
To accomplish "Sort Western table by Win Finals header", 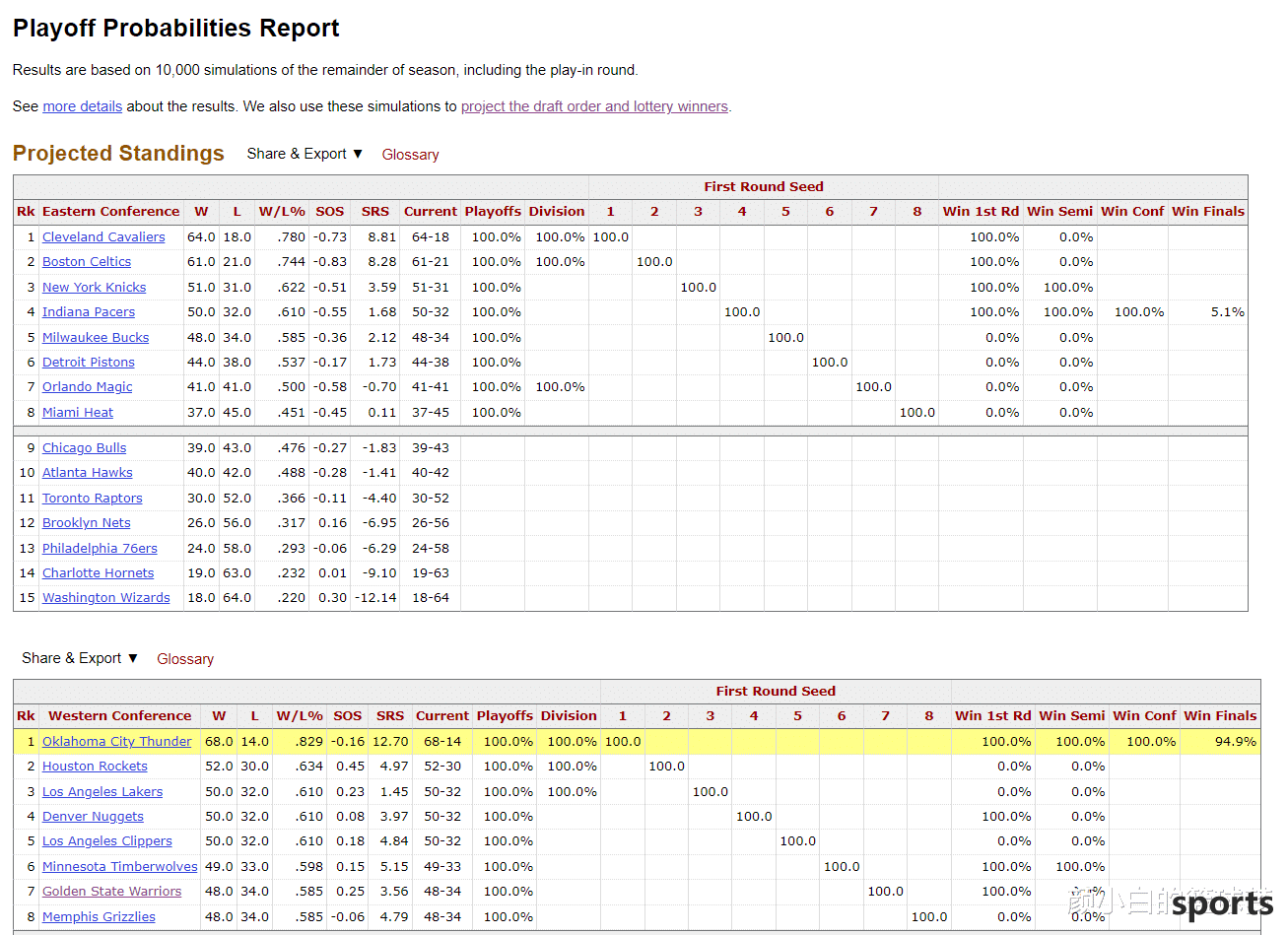I will coord(1220,716).
